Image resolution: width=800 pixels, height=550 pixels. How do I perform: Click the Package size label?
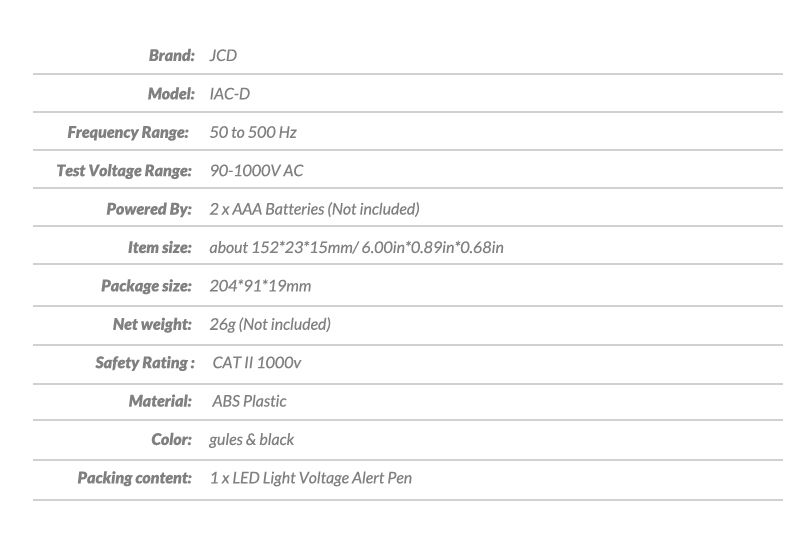point(146,286)
